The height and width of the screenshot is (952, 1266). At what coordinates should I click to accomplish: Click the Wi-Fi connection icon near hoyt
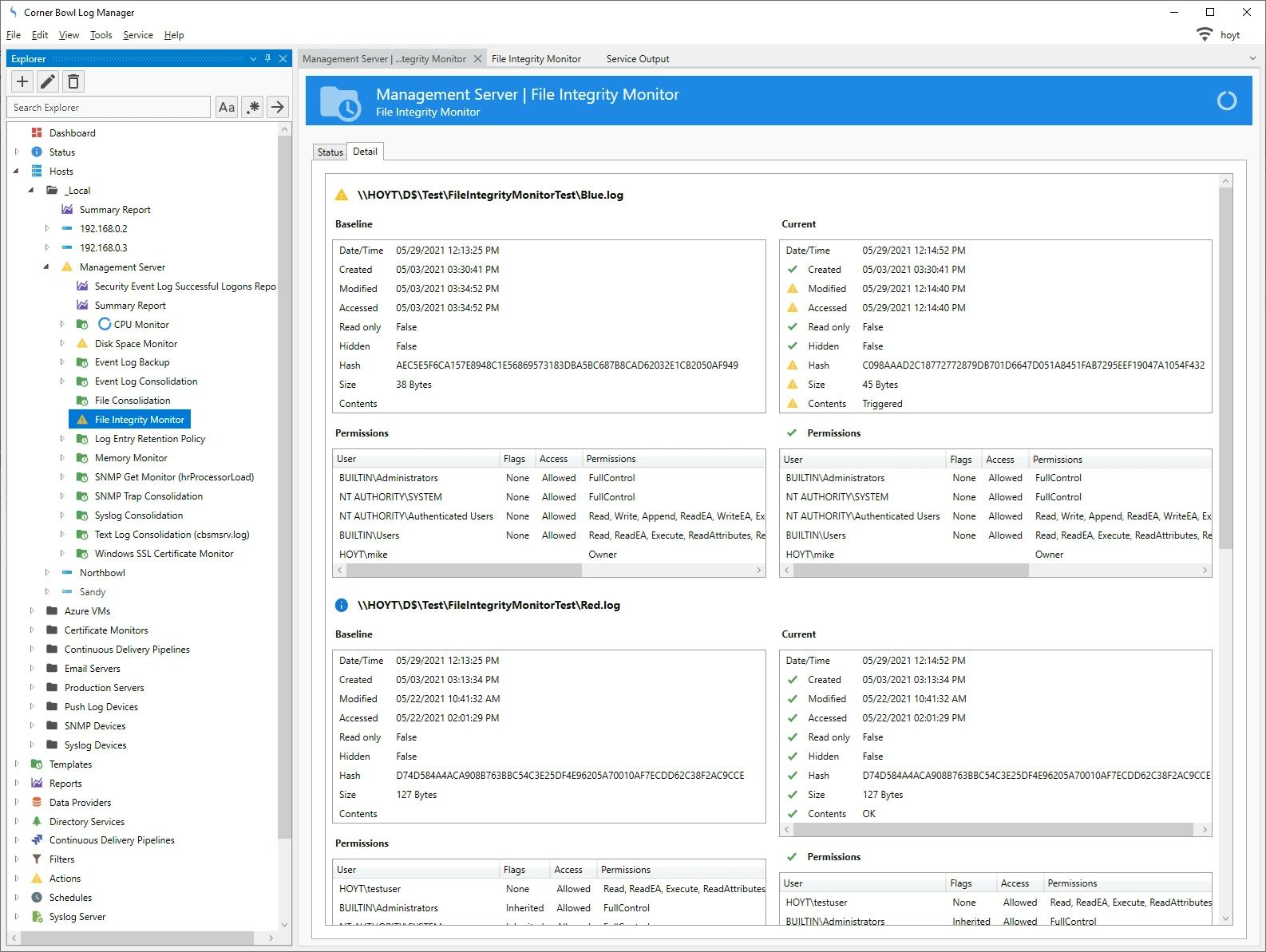1204,34
